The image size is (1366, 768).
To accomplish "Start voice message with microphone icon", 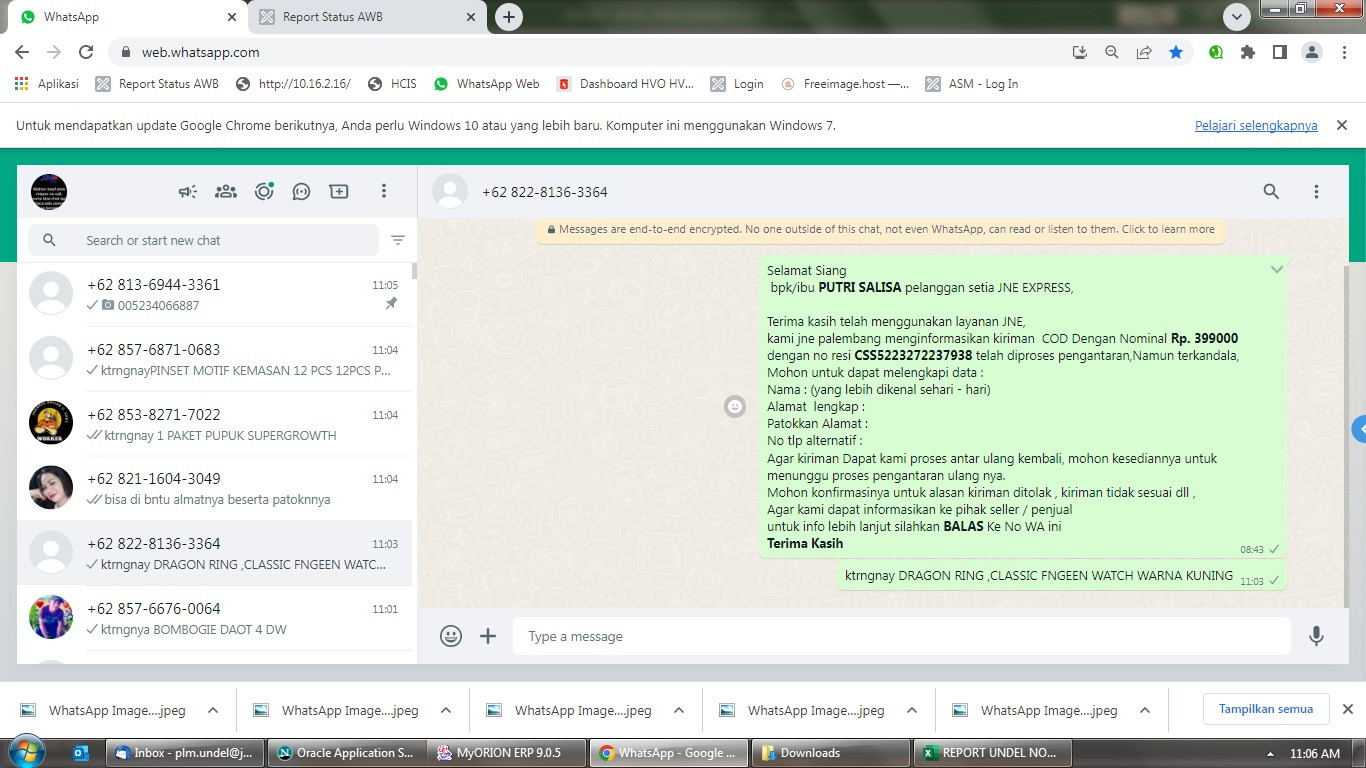I will click(x=1316, y=636).
